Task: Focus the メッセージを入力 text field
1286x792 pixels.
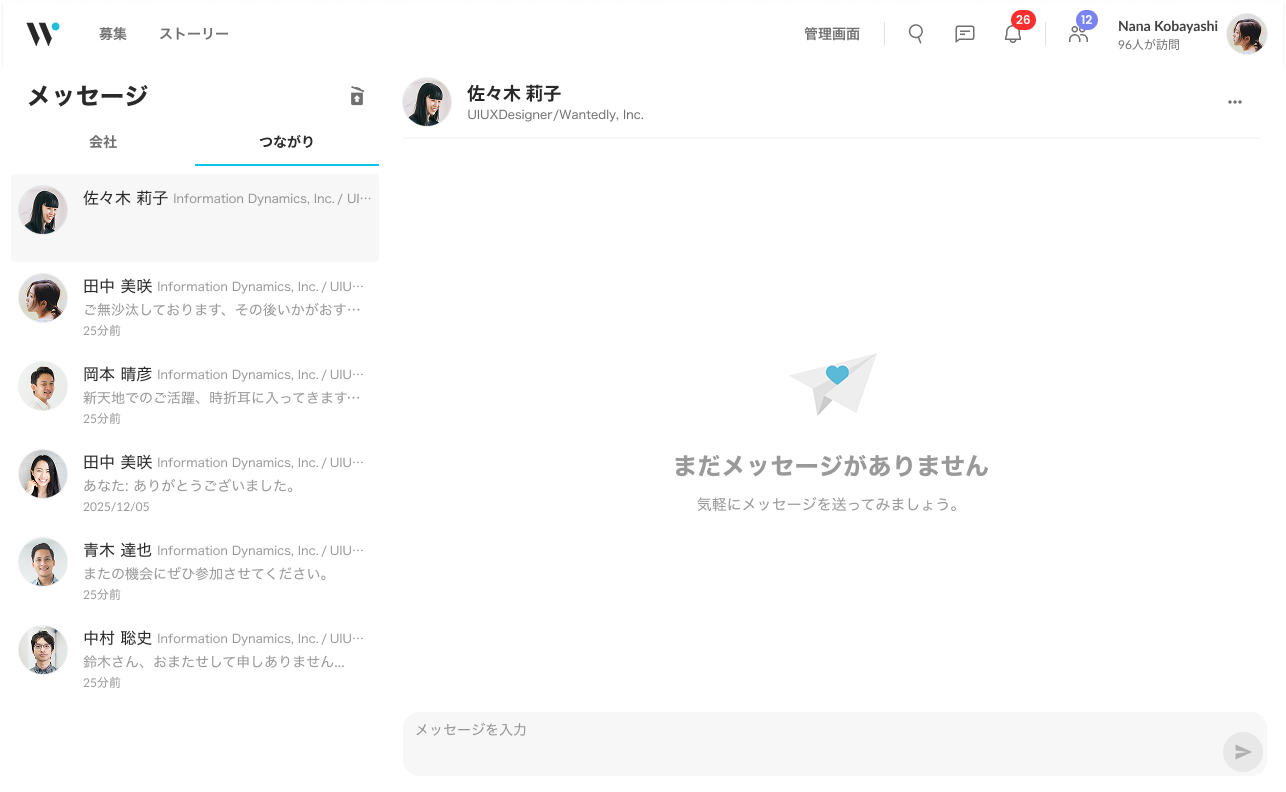Action: coord(810,742)
